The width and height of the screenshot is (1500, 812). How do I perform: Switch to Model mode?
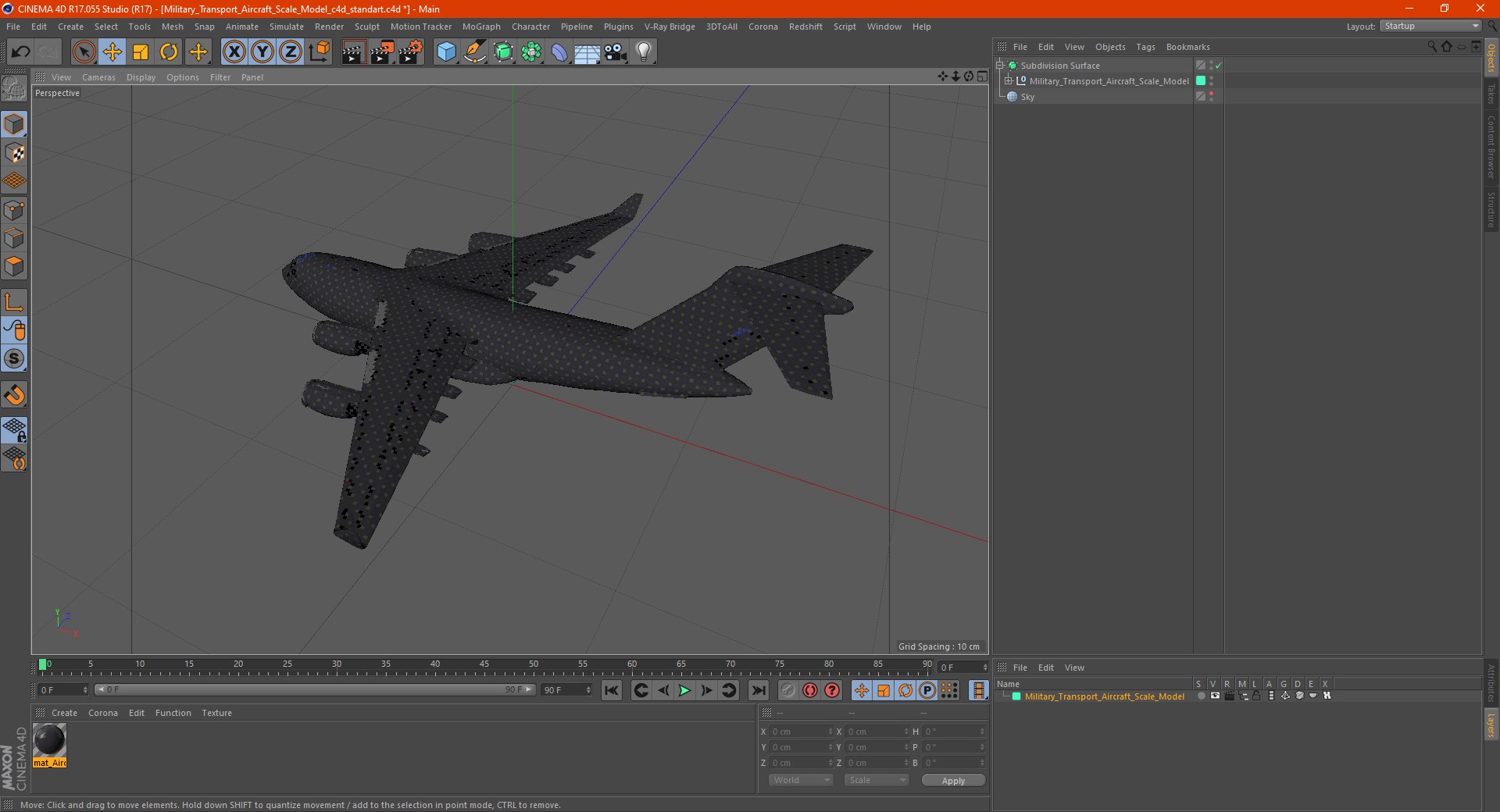(x=14, y=124)
